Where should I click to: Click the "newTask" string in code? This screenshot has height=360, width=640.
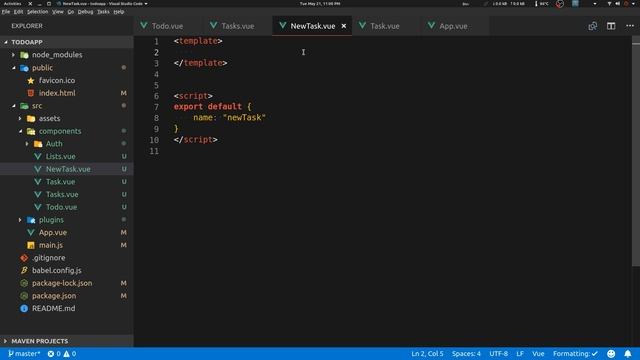pos(244,118)
